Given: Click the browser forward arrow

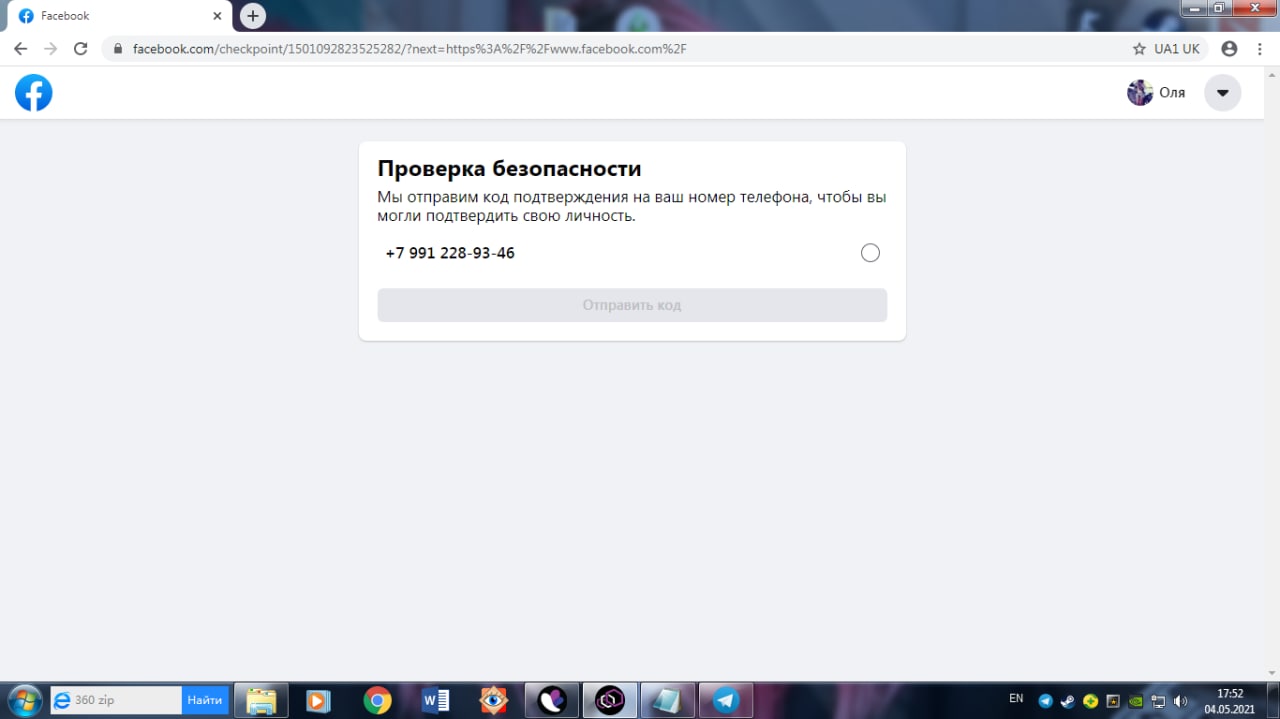Looking at the screenshot, I should click(x=51, y=48).
